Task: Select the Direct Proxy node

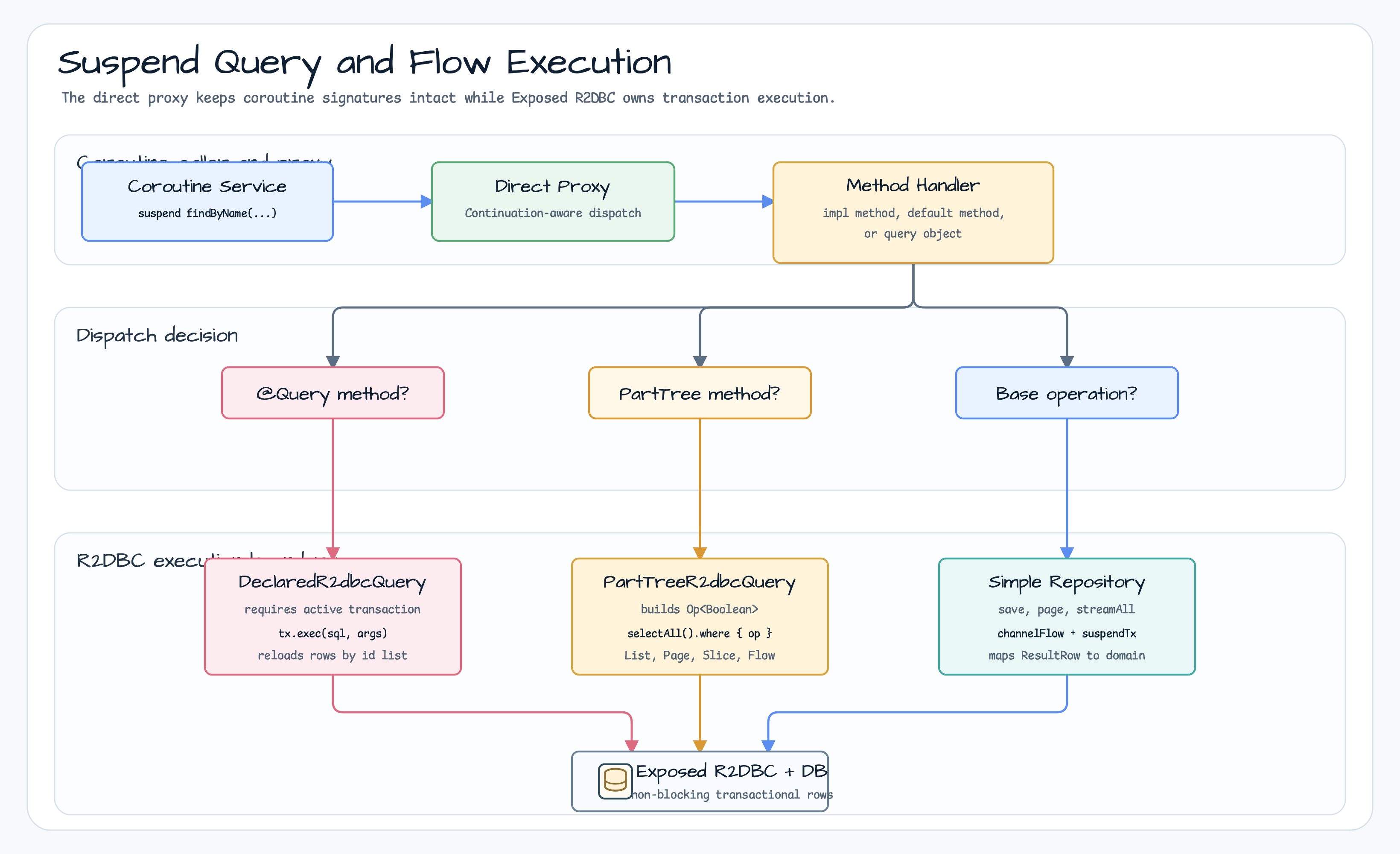Action: click(x=553, y=201)
